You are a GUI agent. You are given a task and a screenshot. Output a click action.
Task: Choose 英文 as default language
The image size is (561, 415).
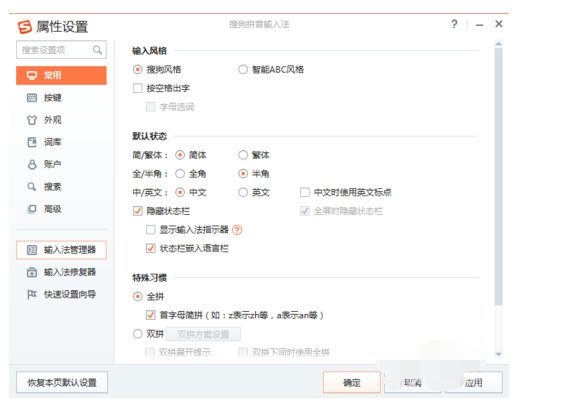click(243, 192)
